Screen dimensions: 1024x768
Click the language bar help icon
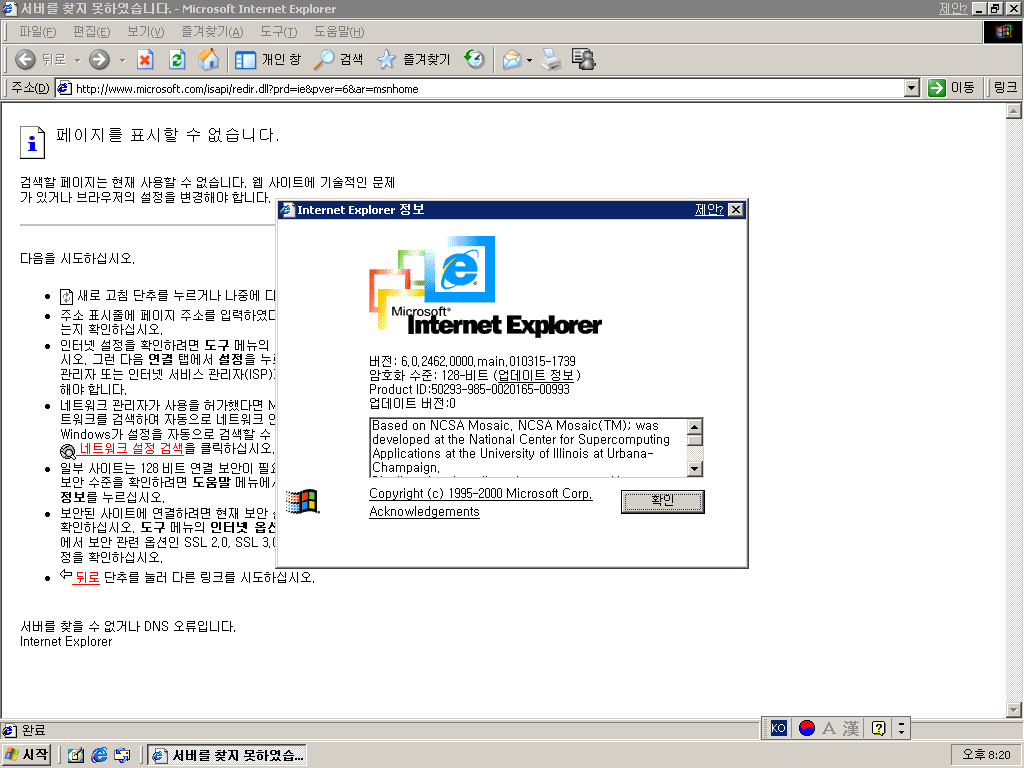pyautogui.click(x=879, y=728)
